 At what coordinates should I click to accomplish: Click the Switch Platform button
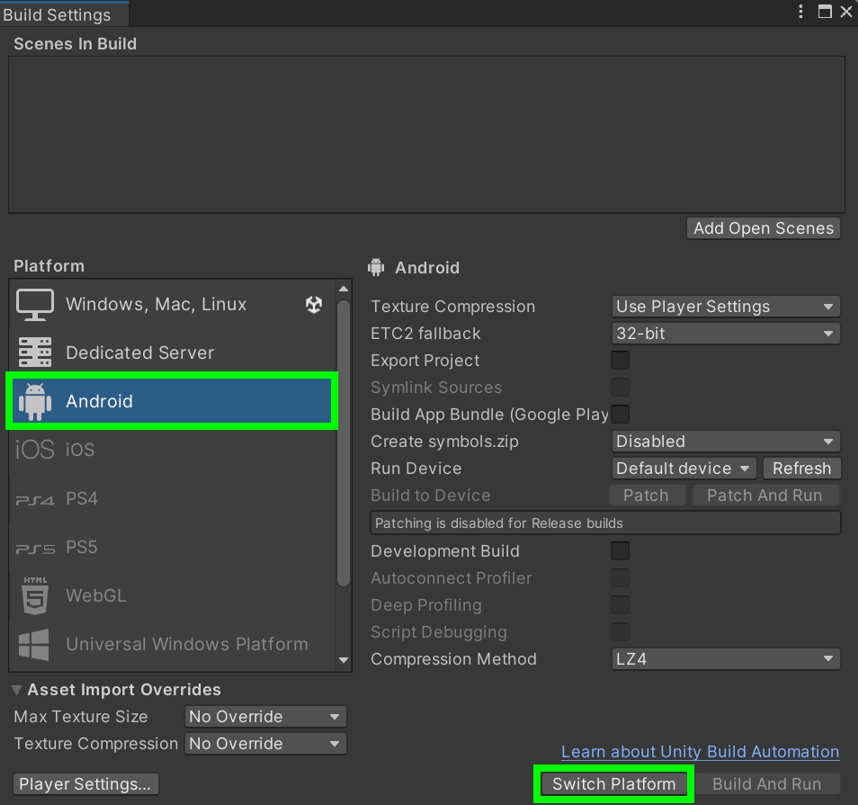tap(613, 784)
